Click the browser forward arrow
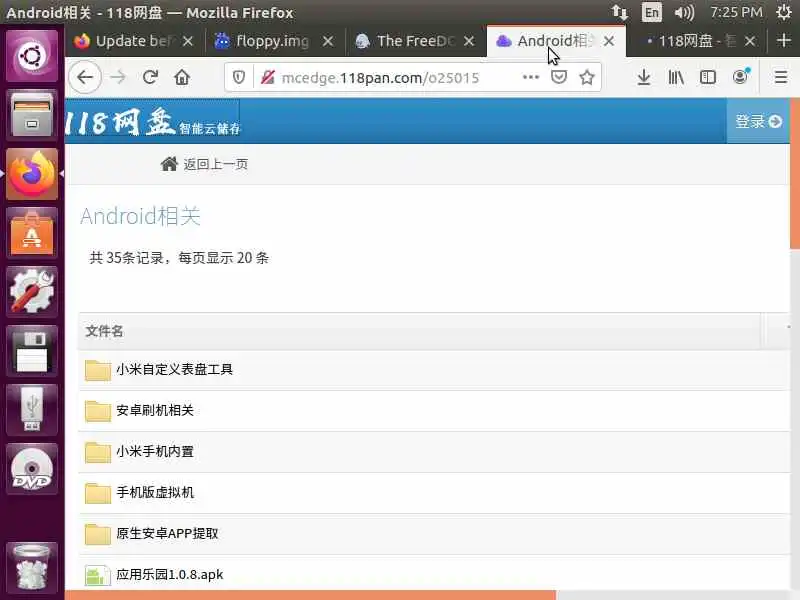This screenshot has width=800, height=600. (x=118, y=78)
